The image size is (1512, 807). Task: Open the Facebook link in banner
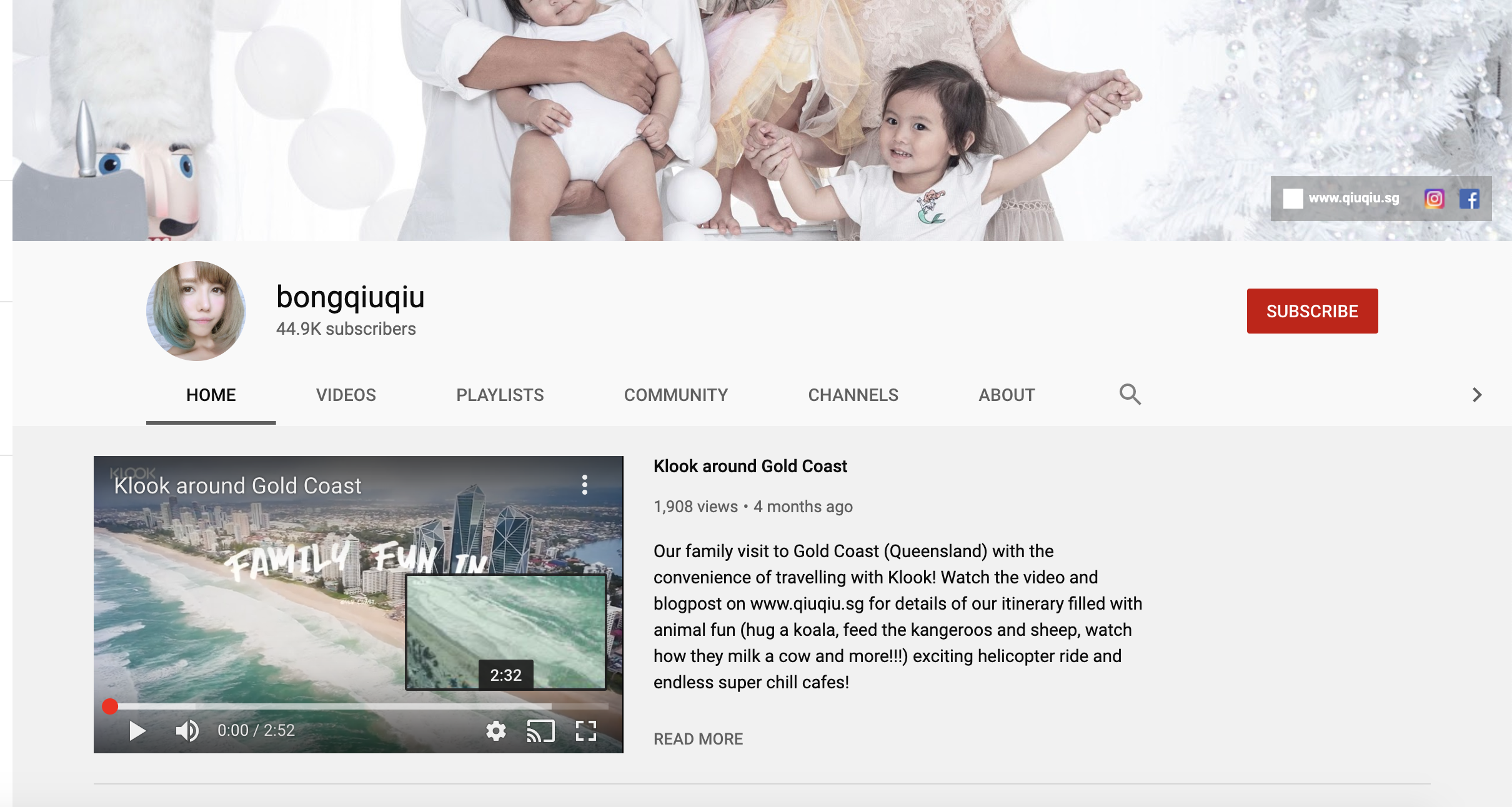(1469, 199)
